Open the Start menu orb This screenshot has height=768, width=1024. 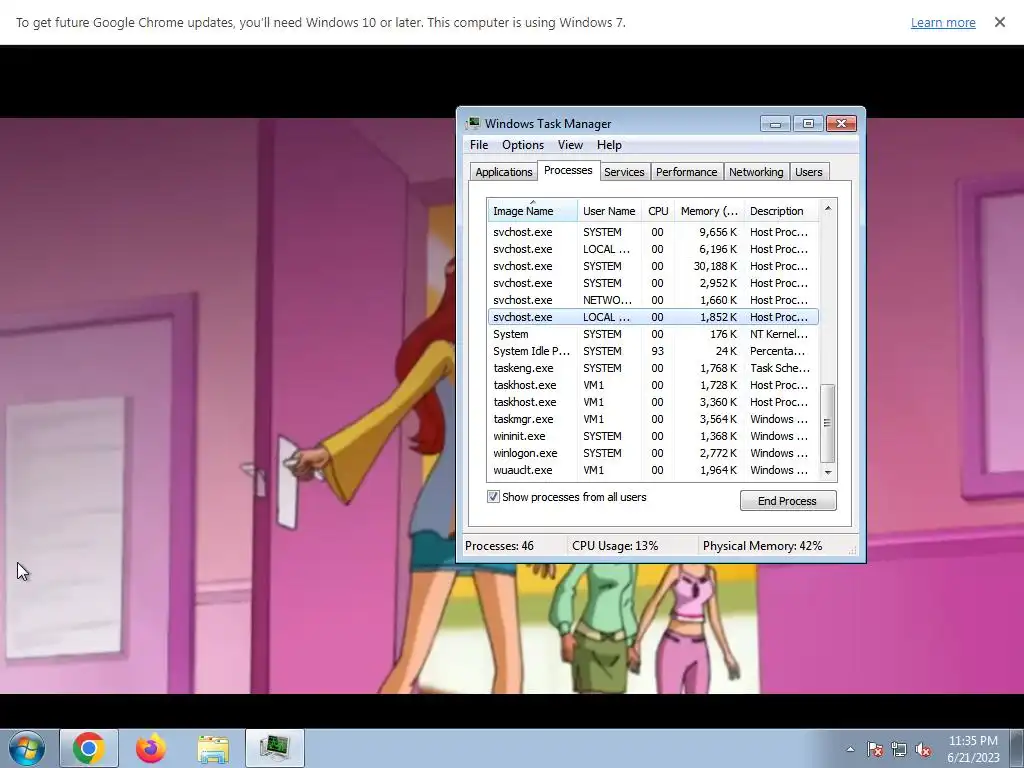point(27,748)
